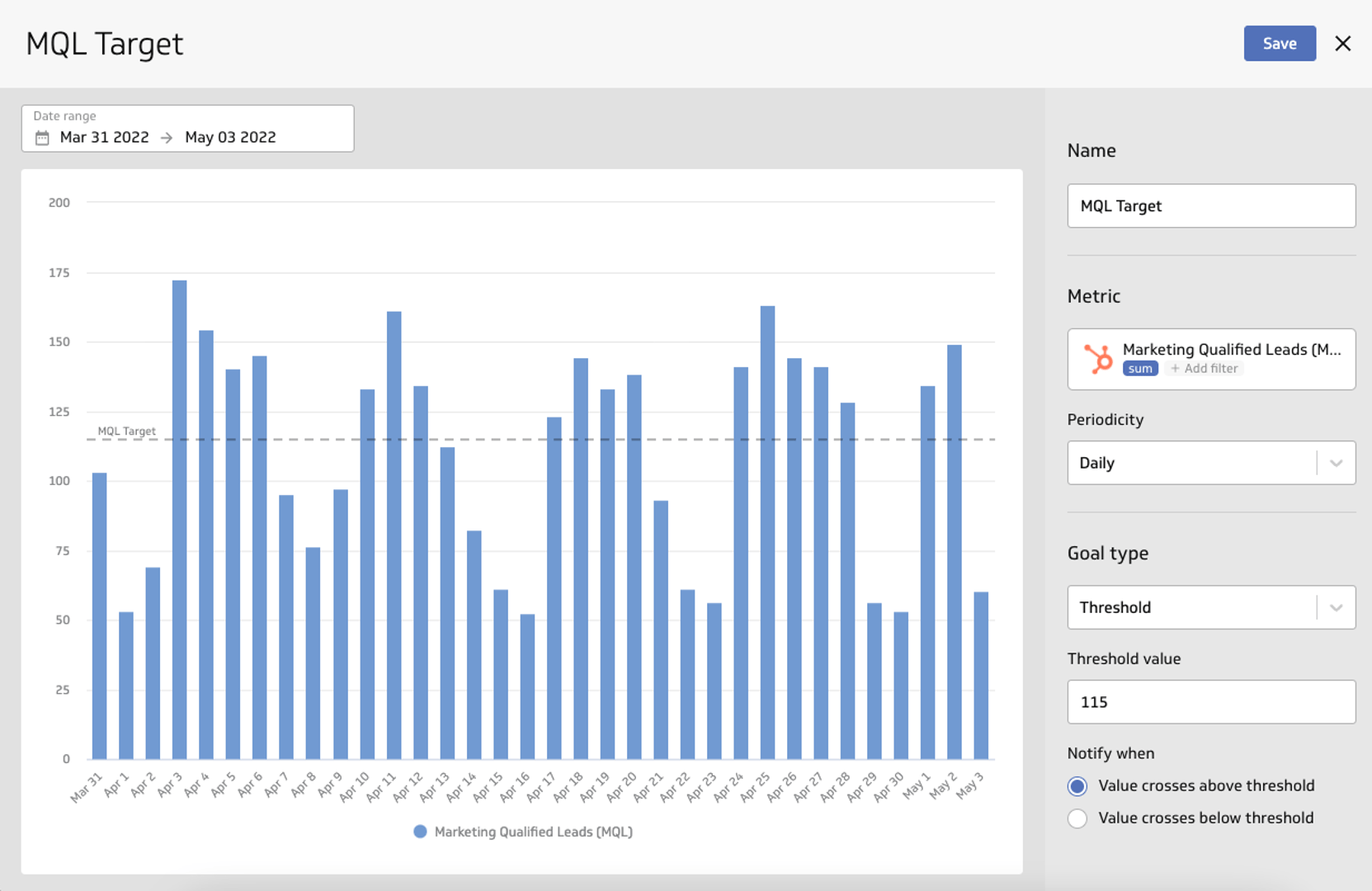Viewport: 1372px width, 891px height.
Task: Click the 'sum' aggregation badge
Action: 1139,369
